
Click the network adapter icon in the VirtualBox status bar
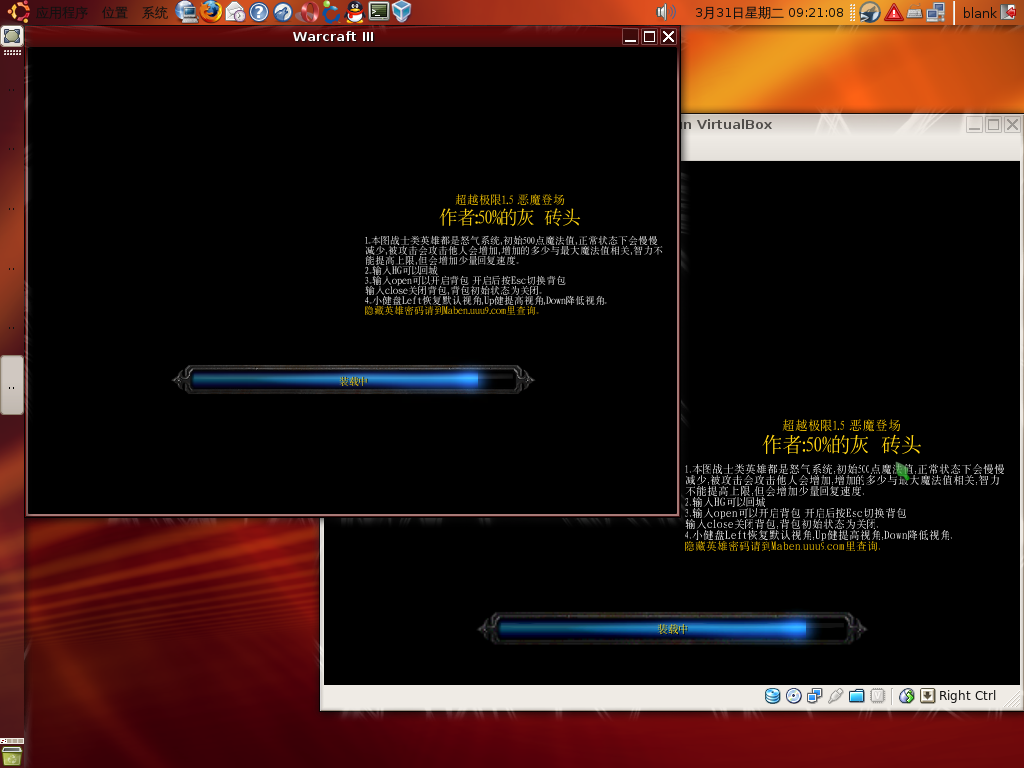(x=814, y=696)
